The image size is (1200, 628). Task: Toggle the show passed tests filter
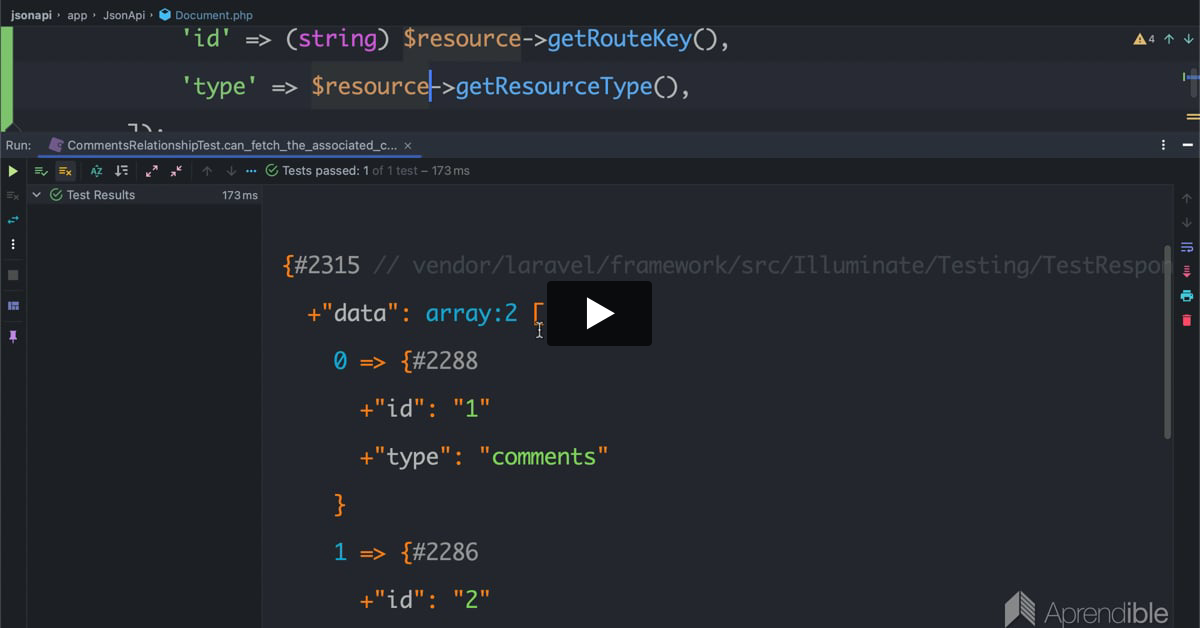[41, 171]
